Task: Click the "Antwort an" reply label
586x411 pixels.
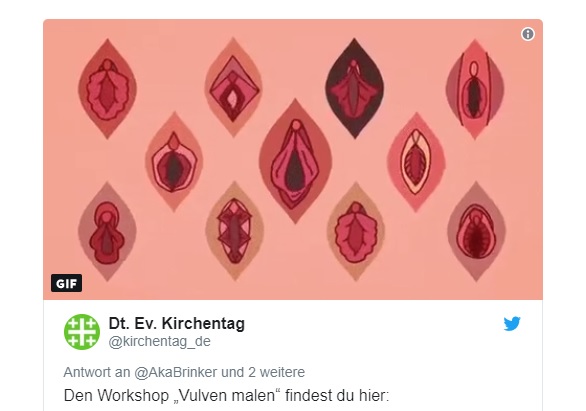Action: point(97,372)
